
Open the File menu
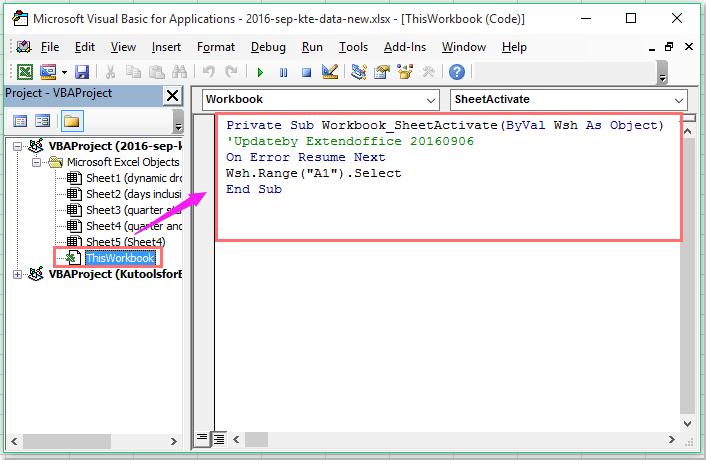pyautogui.click(x=50, y=47)
